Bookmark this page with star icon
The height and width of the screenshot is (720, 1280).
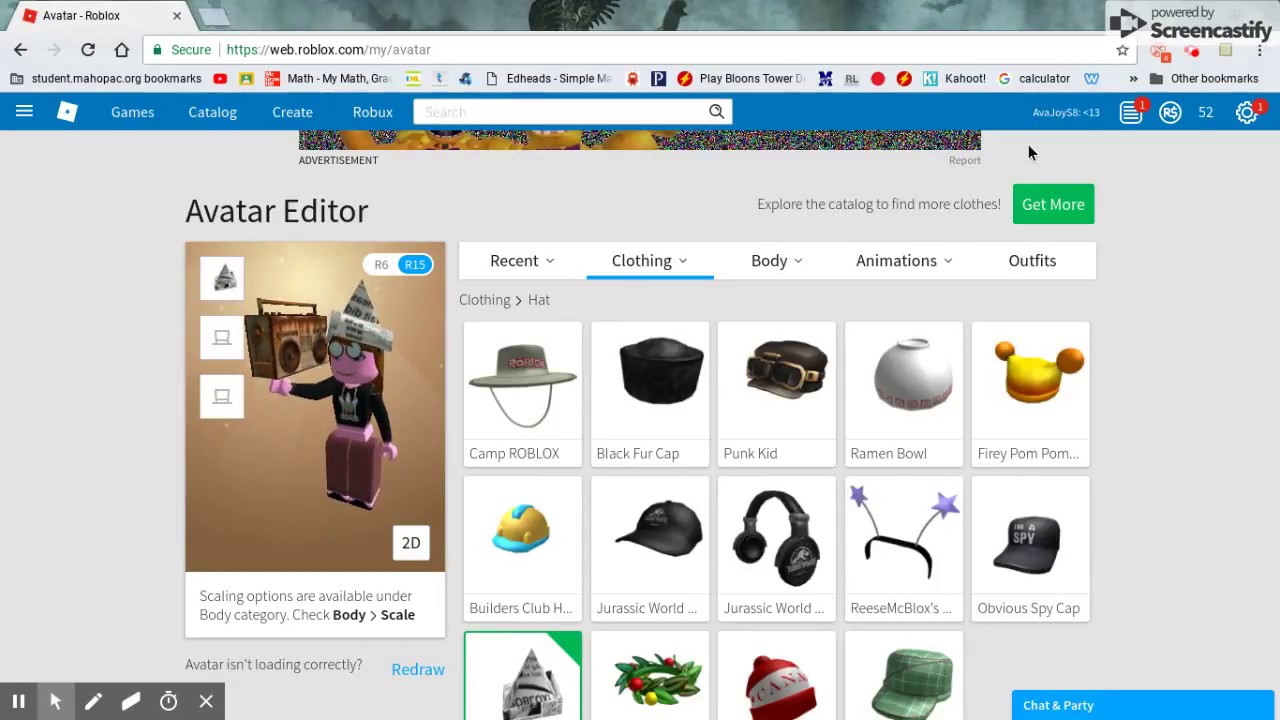tap(1122, 49)
